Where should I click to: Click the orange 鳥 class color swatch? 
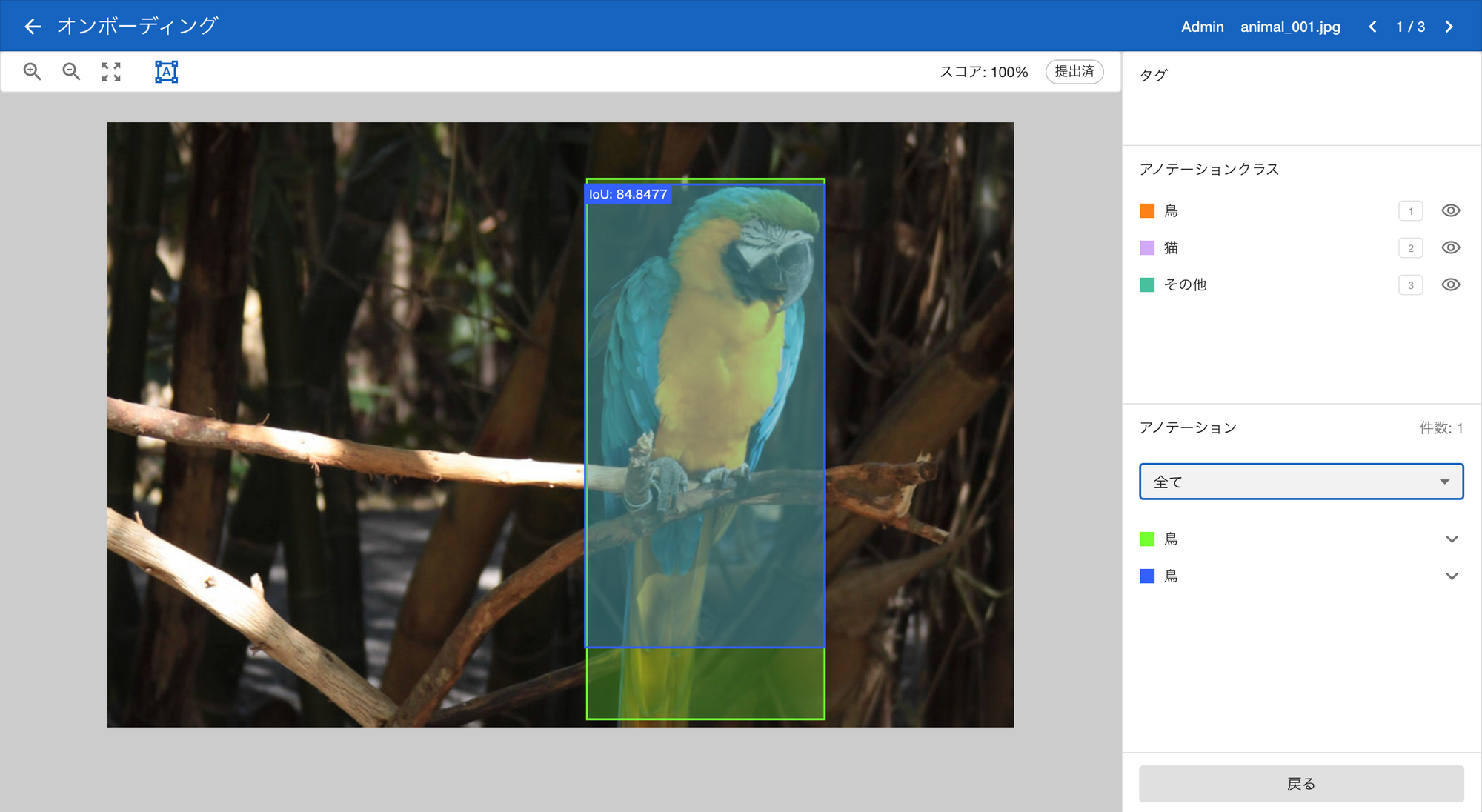click(1147, 211)
